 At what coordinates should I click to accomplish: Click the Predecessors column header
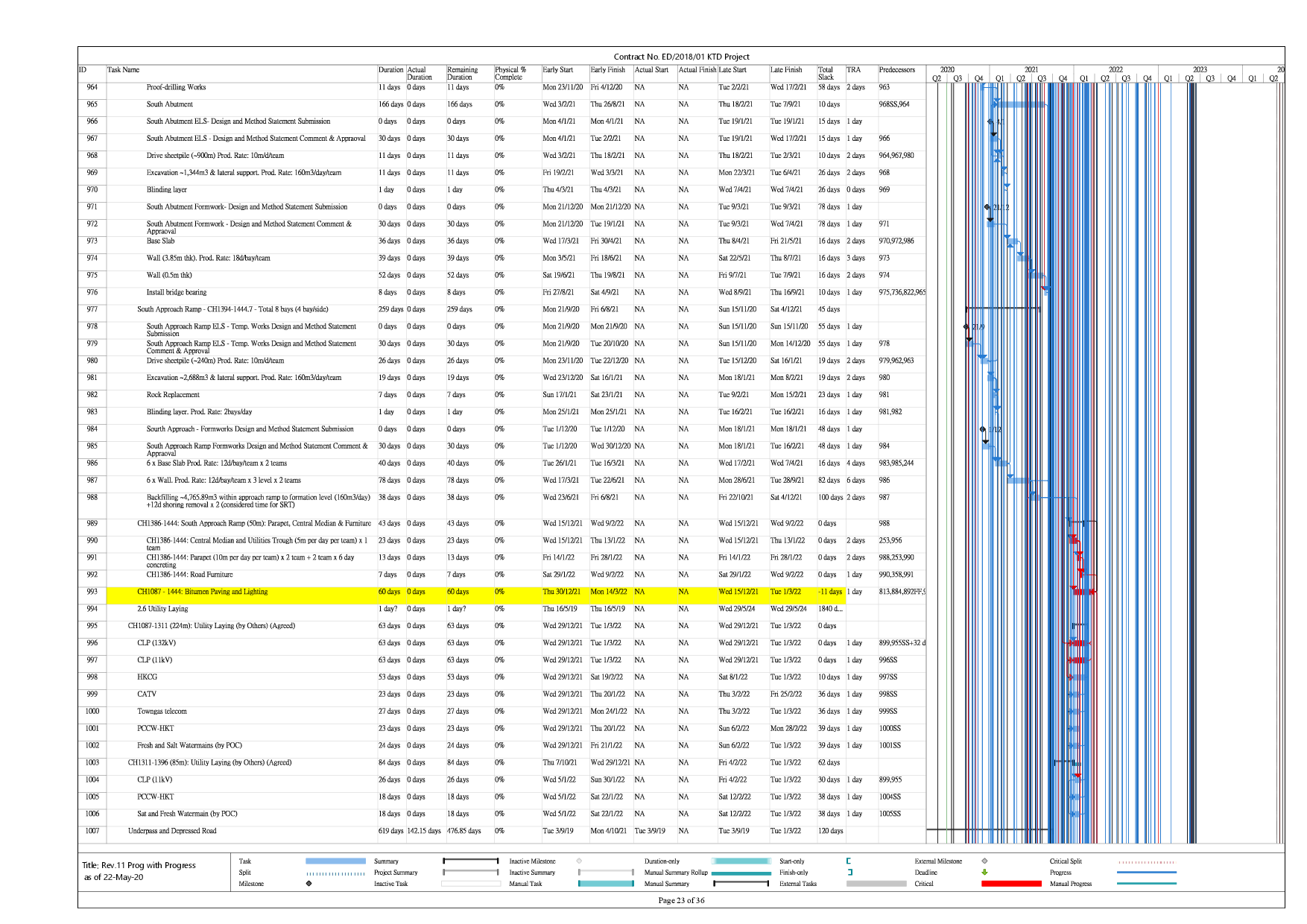[x=897, y=70]
